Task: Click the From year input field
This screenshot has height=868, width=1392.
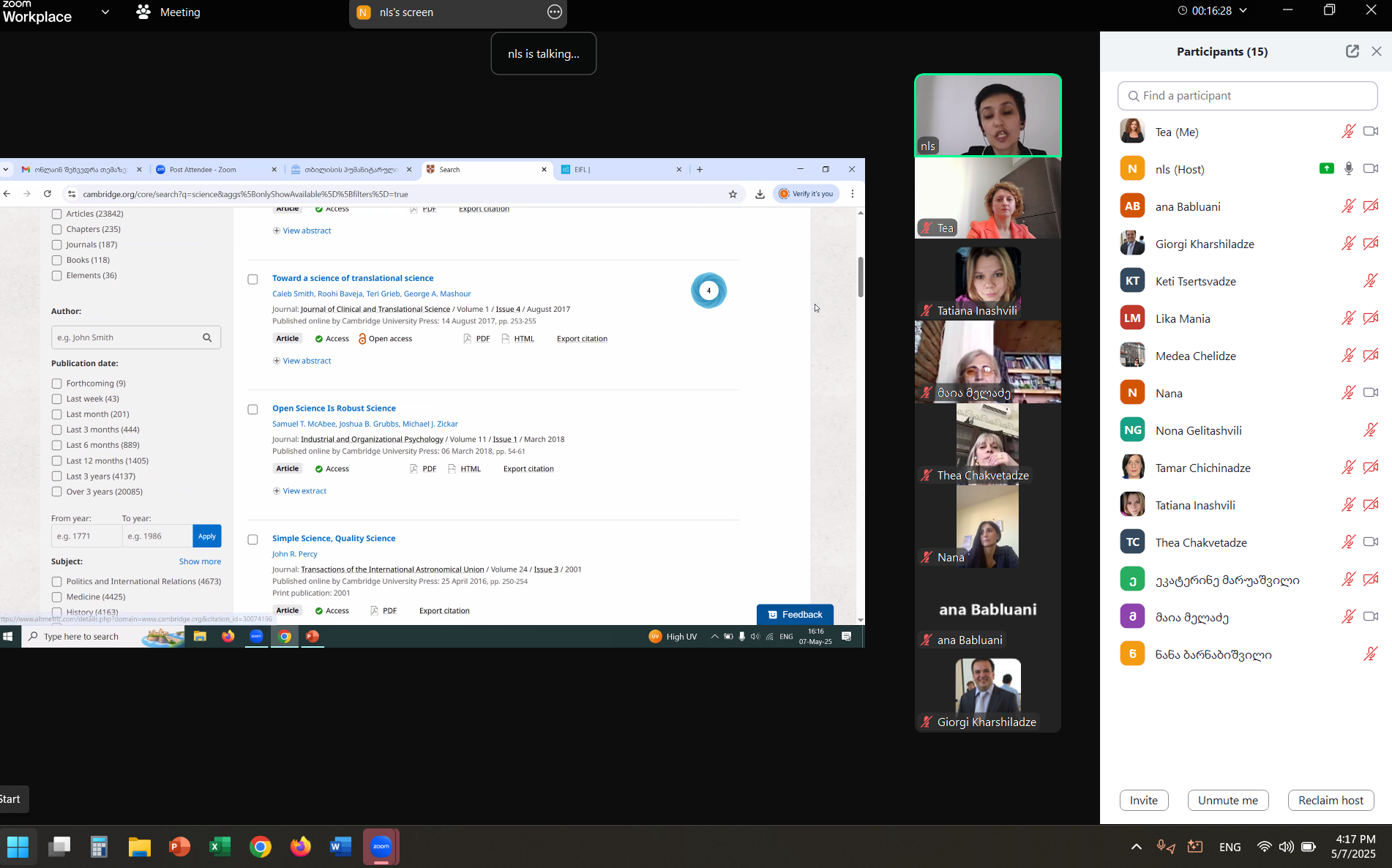Action: [86, 536]
